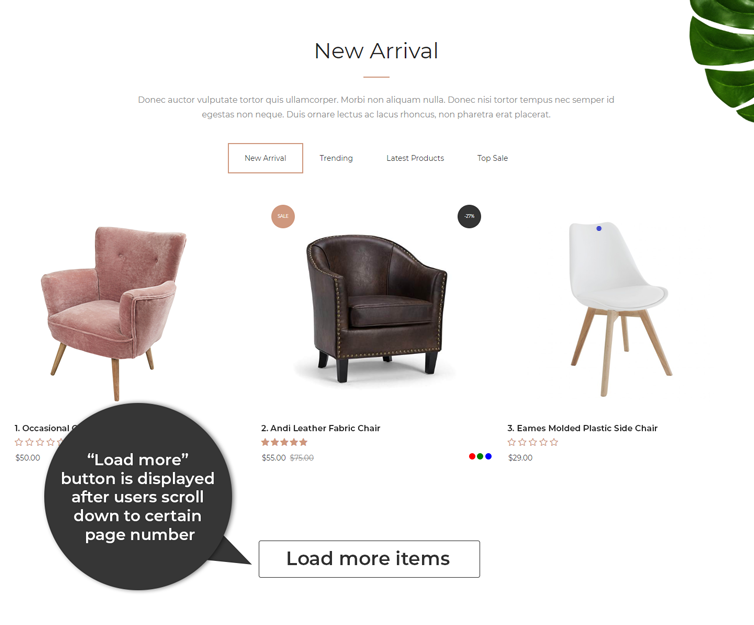Open Andi Leather Fabric Chair product link
The width and height of the screenshot is (754, 625).
click(x=321, y=428)
